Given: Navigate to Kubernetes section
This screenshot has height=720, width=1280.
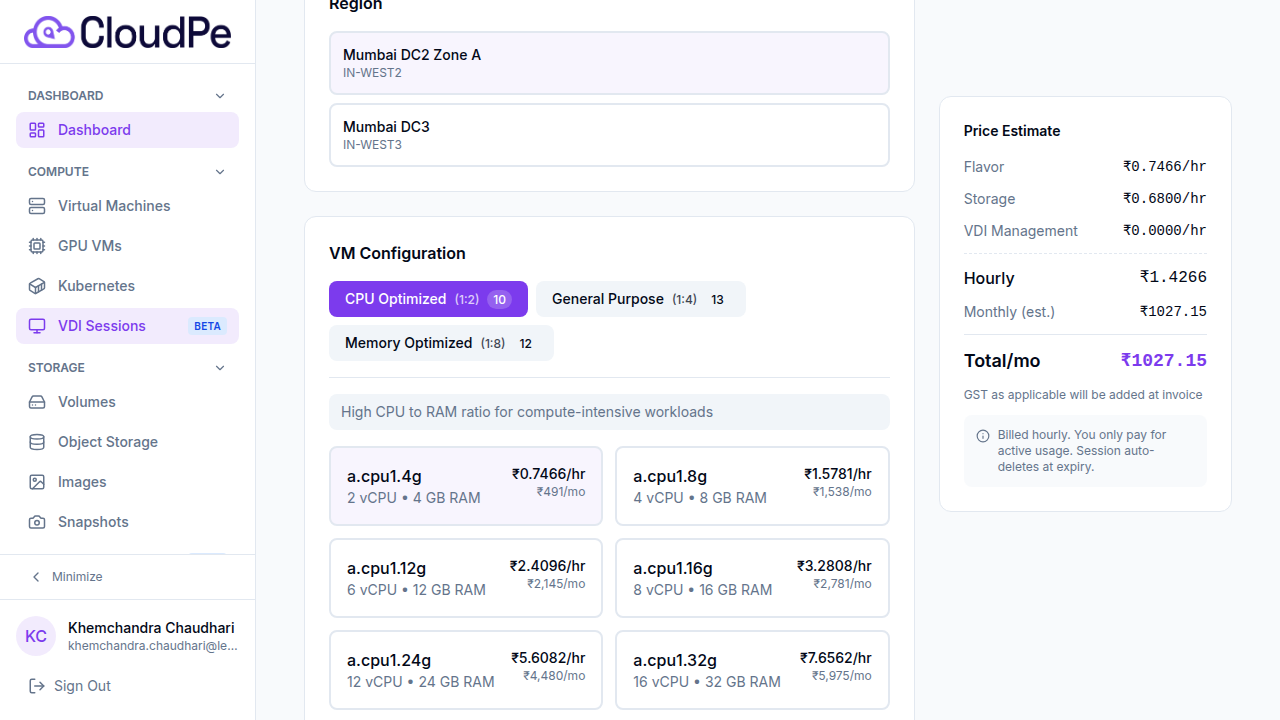Looking at the screenshot, I should point(127,286).
